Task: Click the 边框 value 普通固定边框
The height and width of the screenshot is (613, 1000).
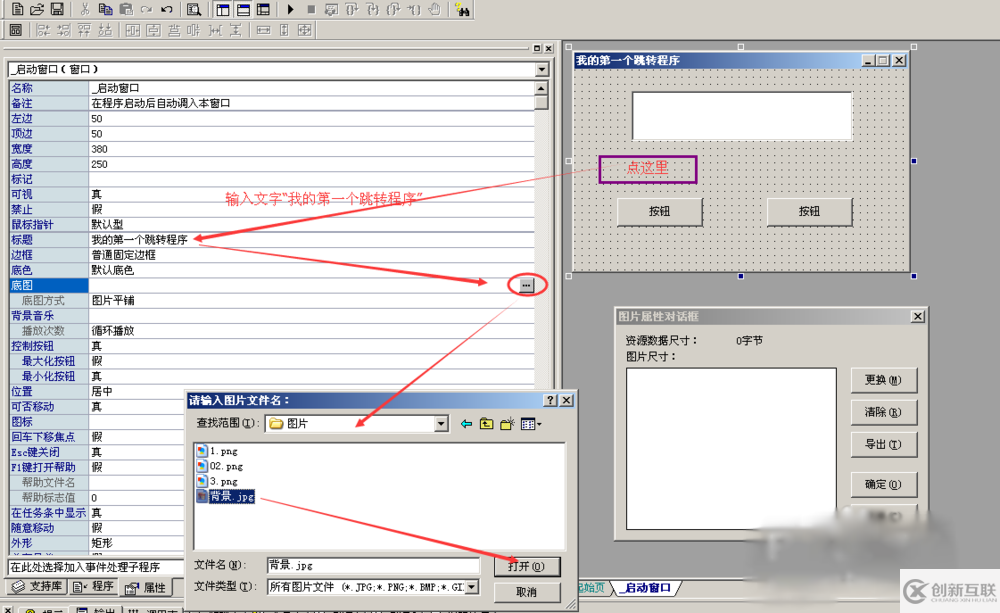Action: click(124, 255)
